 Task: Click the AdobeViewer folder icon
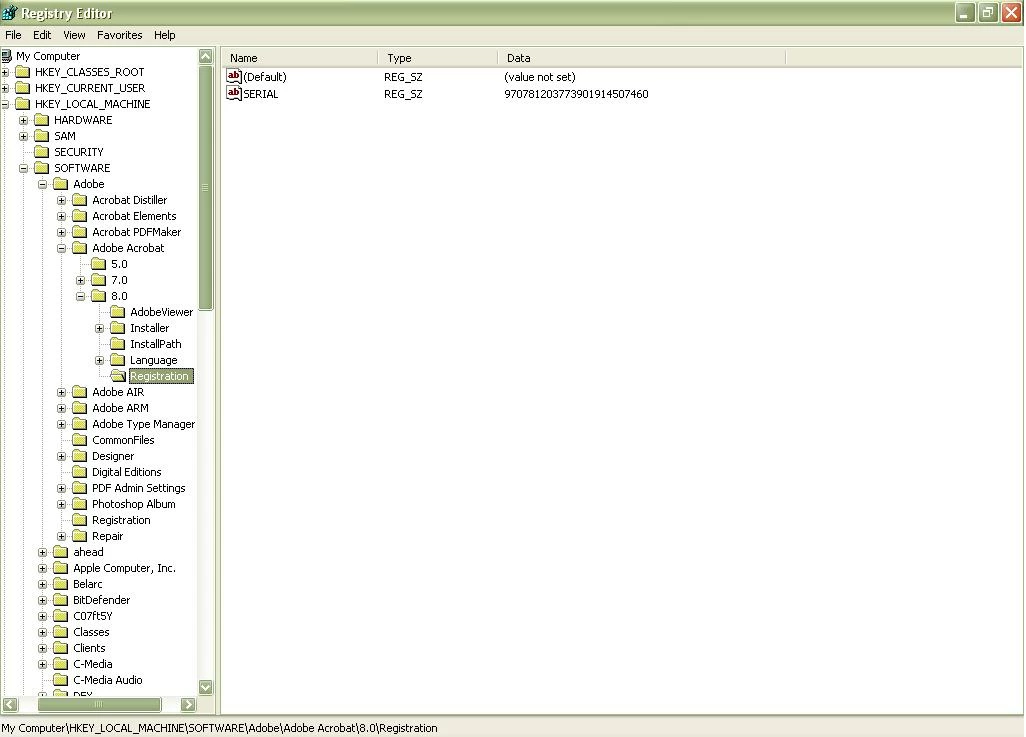coord(118,312)
